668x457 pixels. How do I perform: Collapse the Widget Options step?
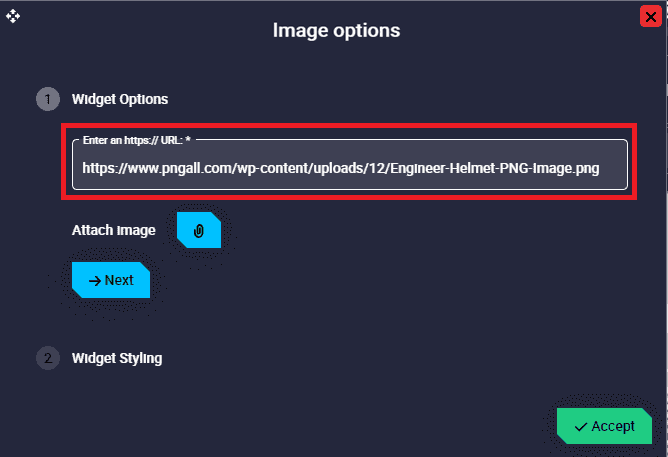tap(120, 99)
